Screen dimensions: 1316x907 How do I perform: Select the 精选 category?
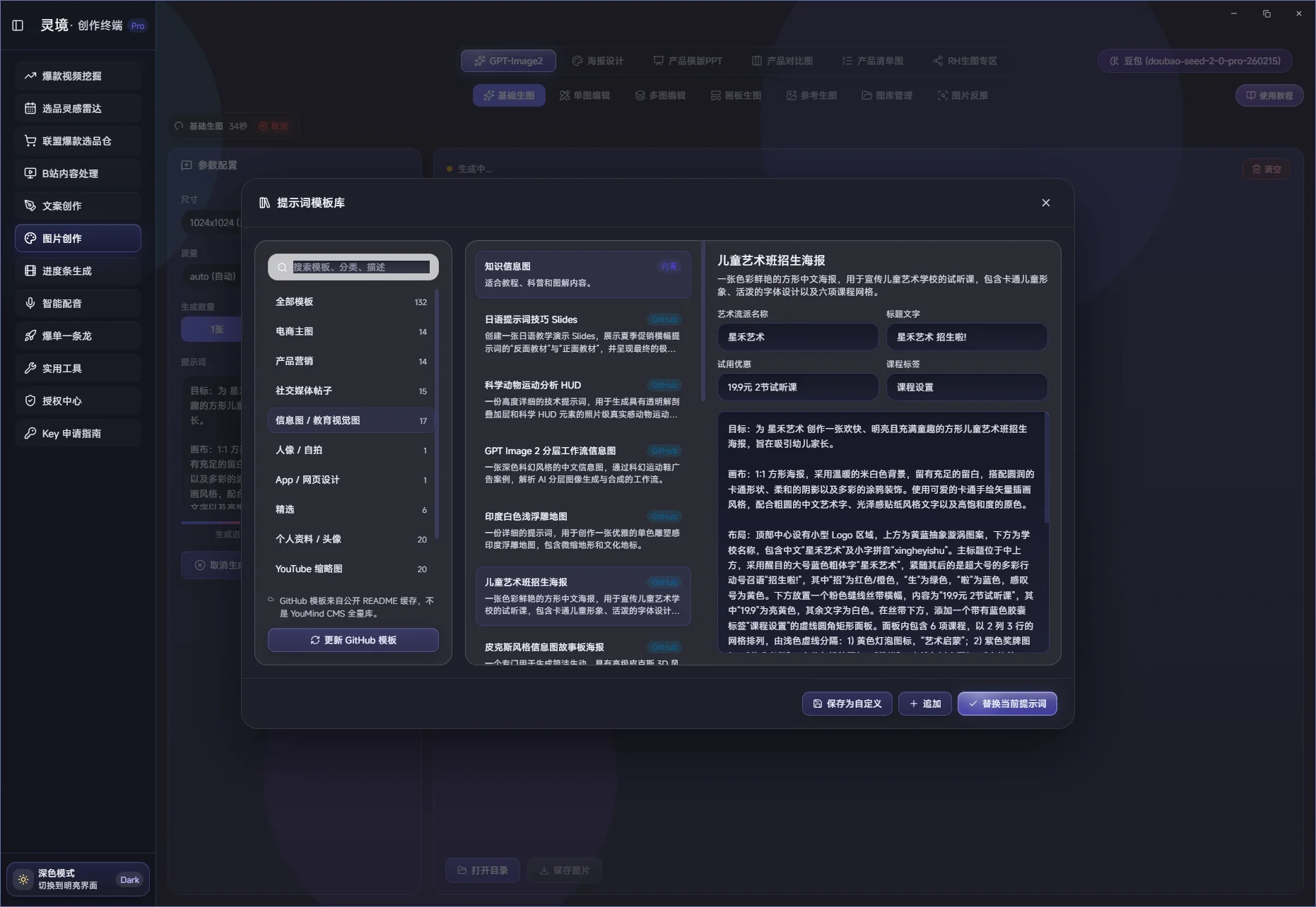tap(351, 509)
